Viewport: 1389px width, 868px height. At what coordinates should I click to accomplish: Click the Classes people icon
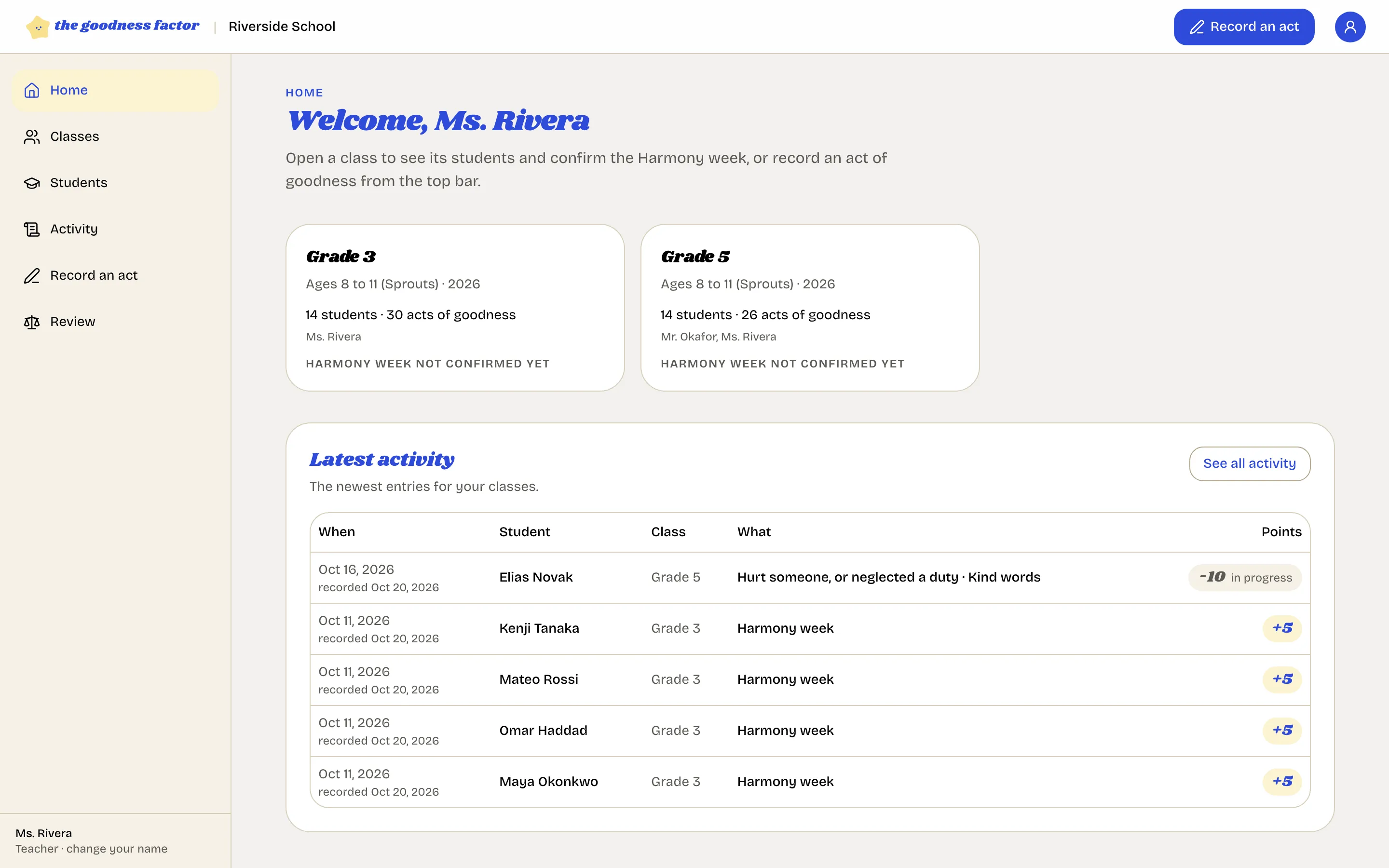coord(31,136)
